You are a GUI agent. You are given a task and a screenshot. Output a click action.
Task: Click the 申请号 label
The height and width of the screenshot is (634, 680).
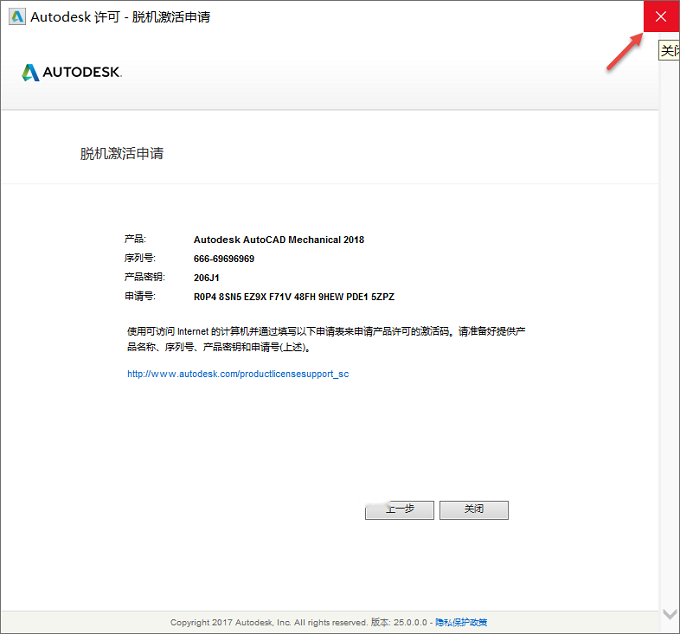[x=140, y=296]
